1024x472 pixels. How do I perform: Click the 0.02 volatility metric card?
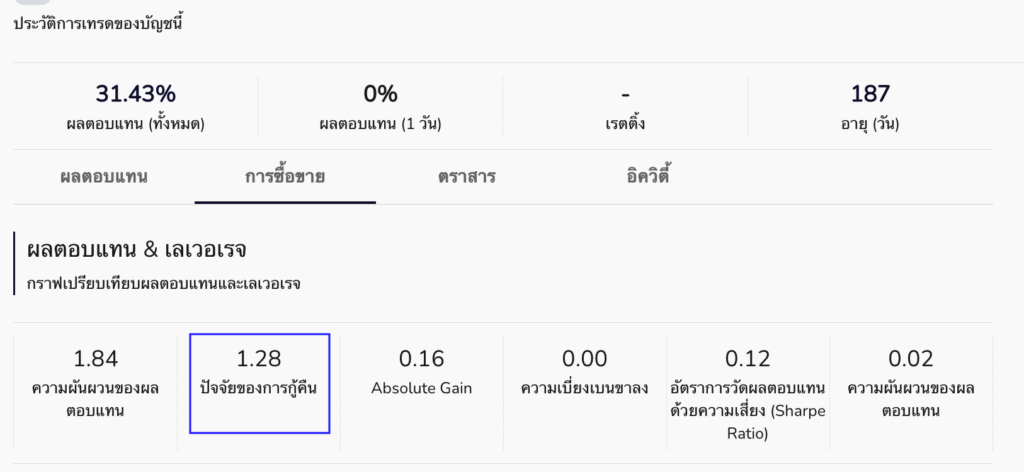[x=911, y=384]
